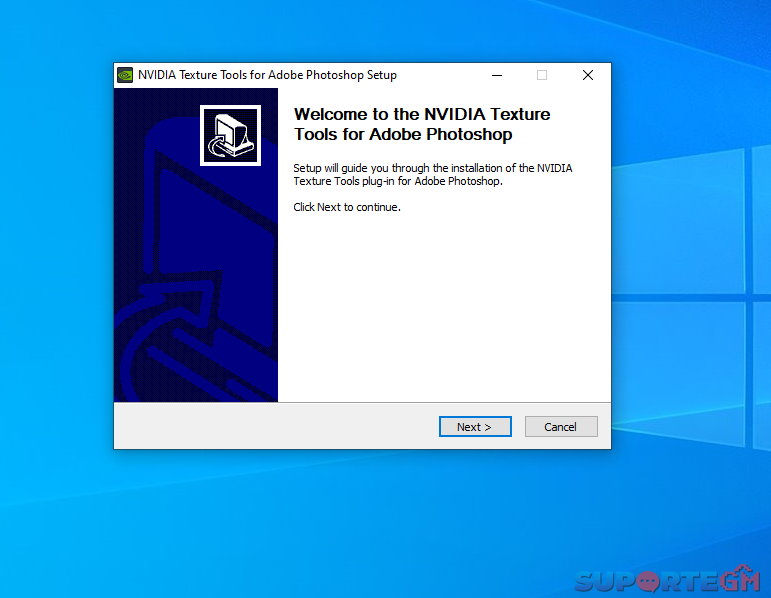Click the installer computer icon in the blue banner
This screenshot has height=598, width=771.
[x=230, y=135]
